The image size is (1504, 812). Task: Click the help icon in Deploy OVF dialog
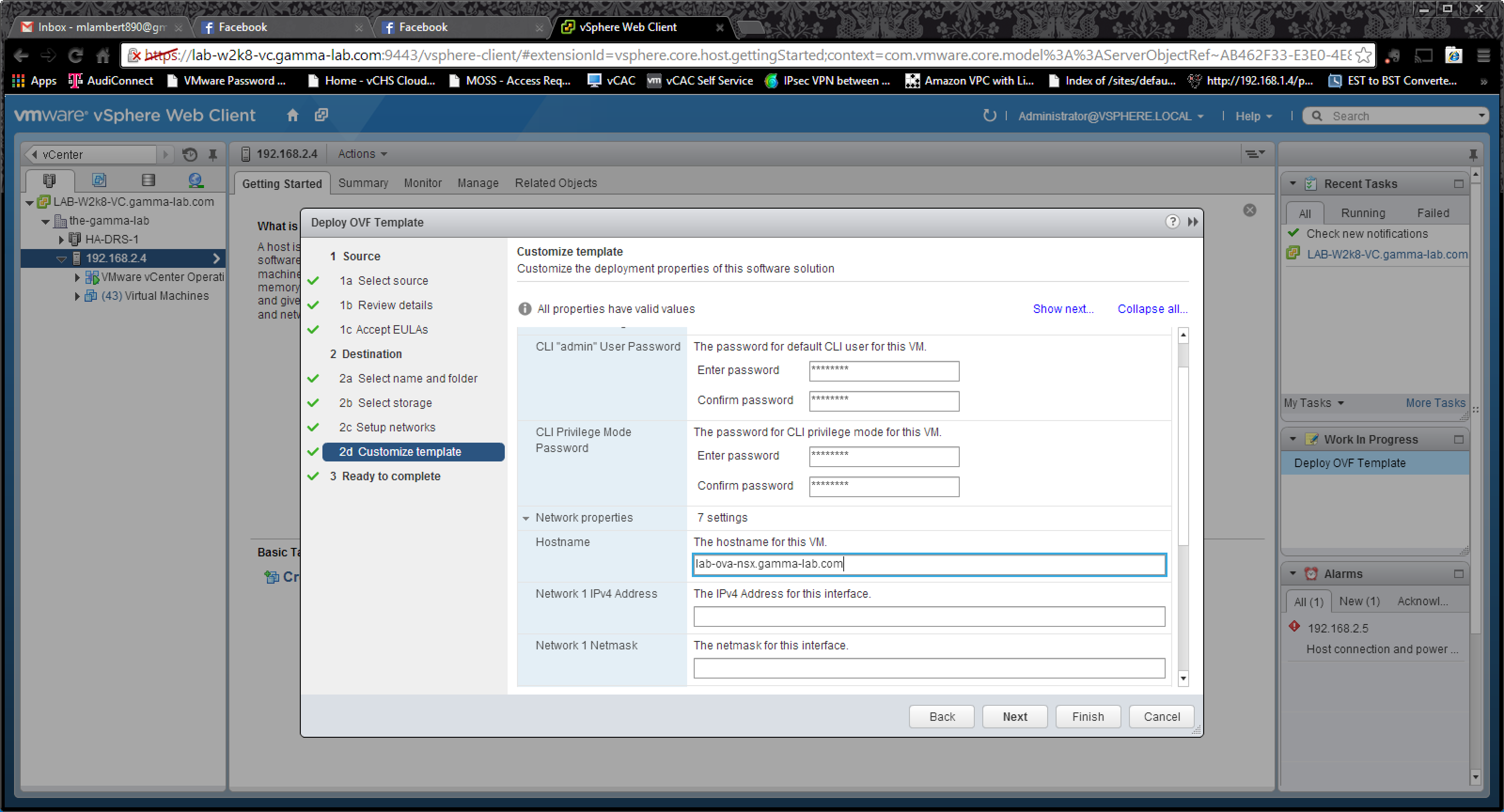click(x=1171, y=222)
